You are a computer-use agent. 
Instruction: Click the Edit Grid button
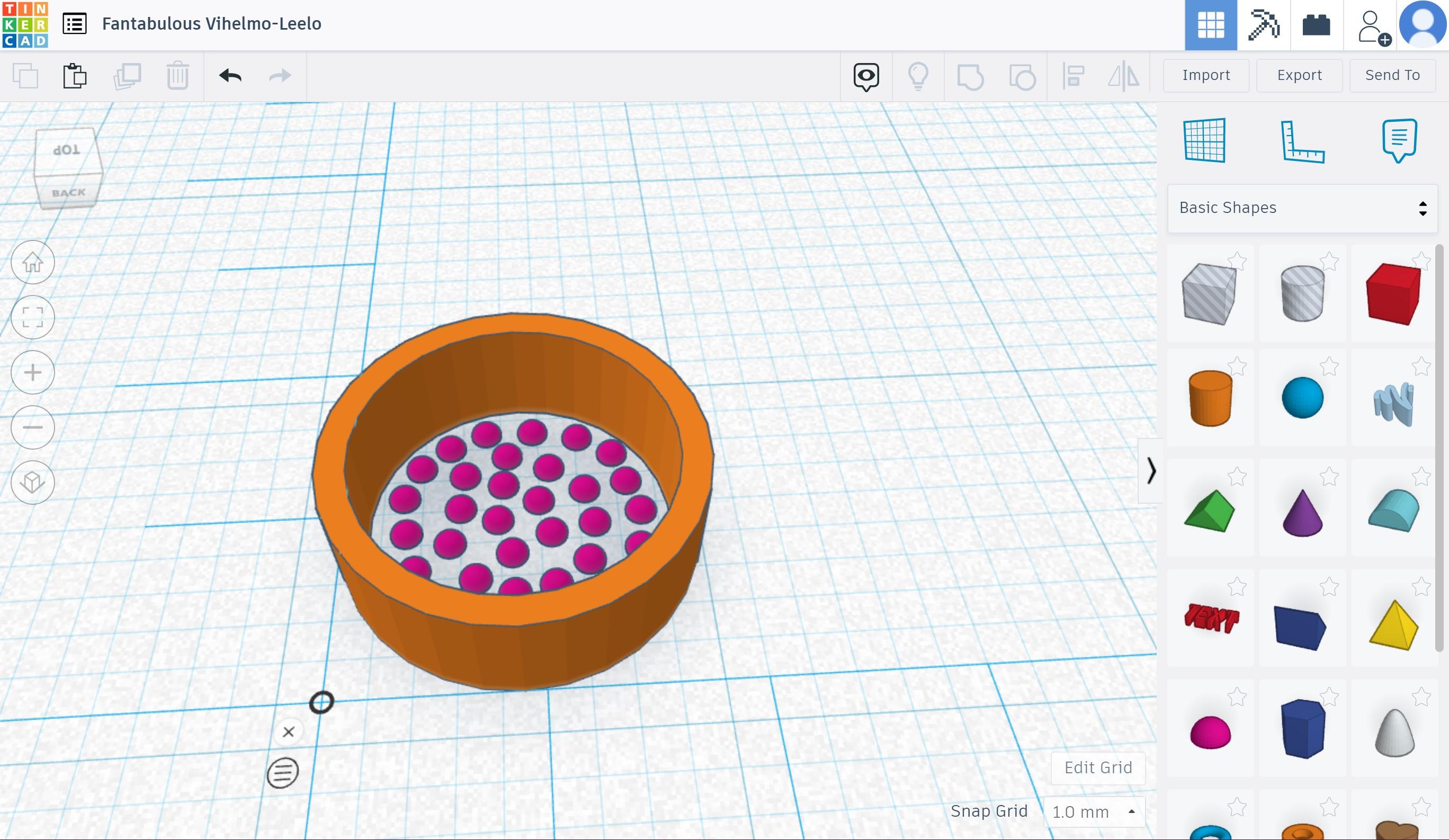click(1098, 767)
